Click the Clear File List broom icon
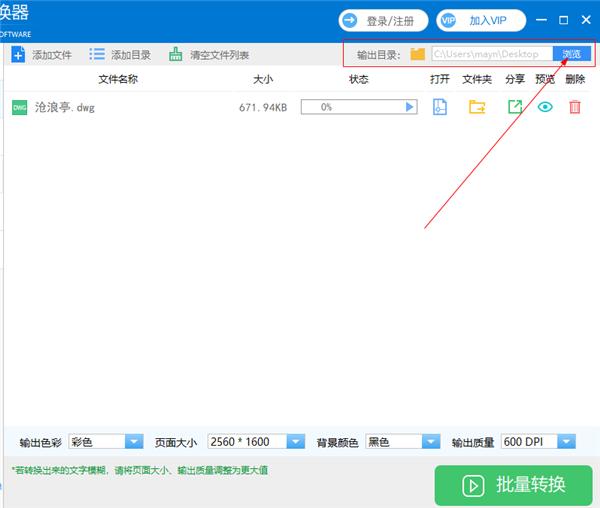Image resolution: width=600 pixels, height=508 pixels. pos(176,54)
